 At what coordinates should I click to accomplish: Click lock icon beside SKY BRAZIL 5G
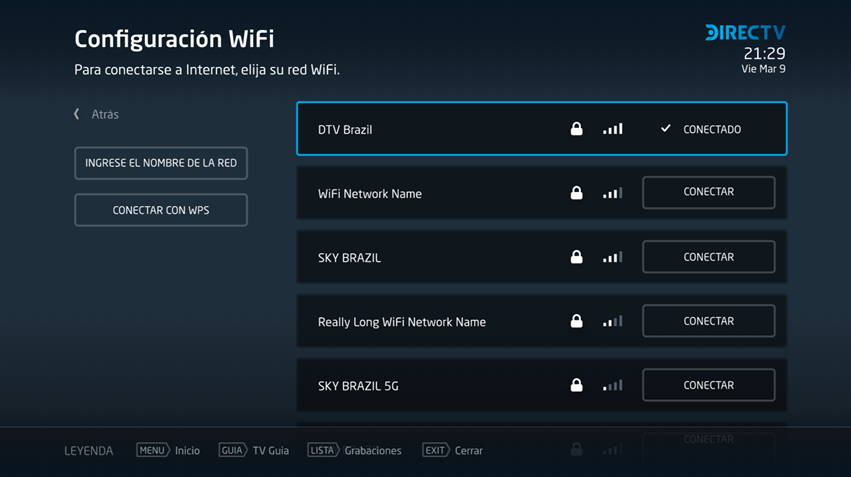coord(576,385)
